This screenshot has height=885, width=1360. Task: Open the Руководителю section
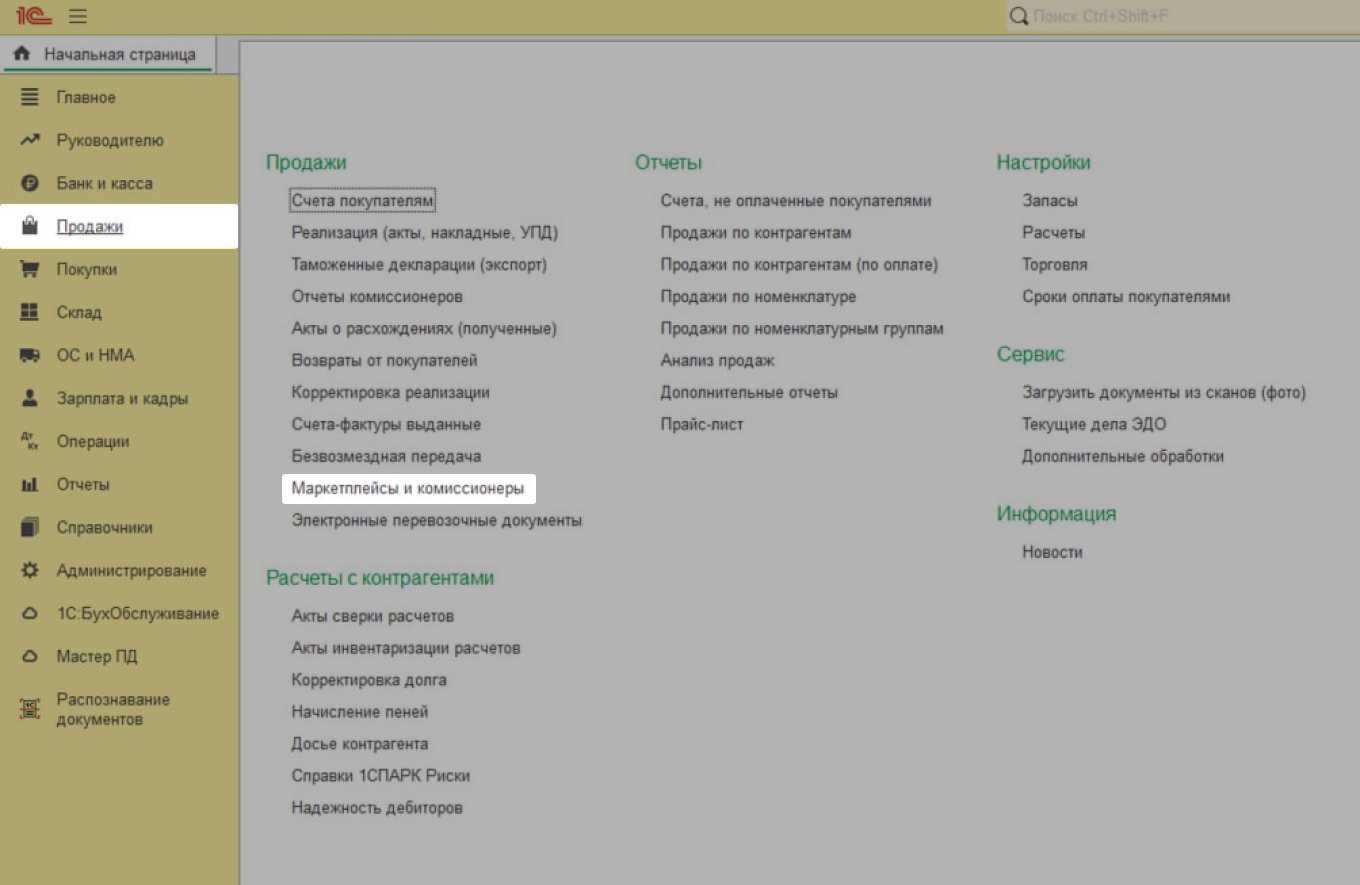(110, 140)
